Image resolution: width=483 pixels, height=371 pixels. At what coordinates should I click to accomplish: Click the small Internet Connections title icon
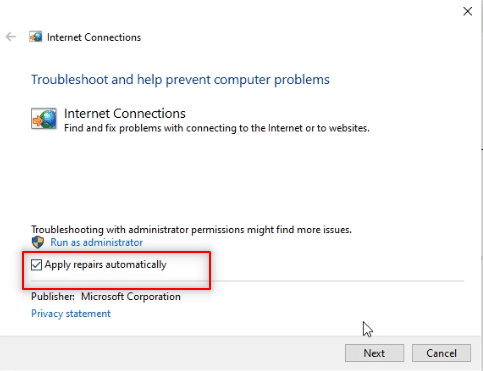tap(36, 37)
